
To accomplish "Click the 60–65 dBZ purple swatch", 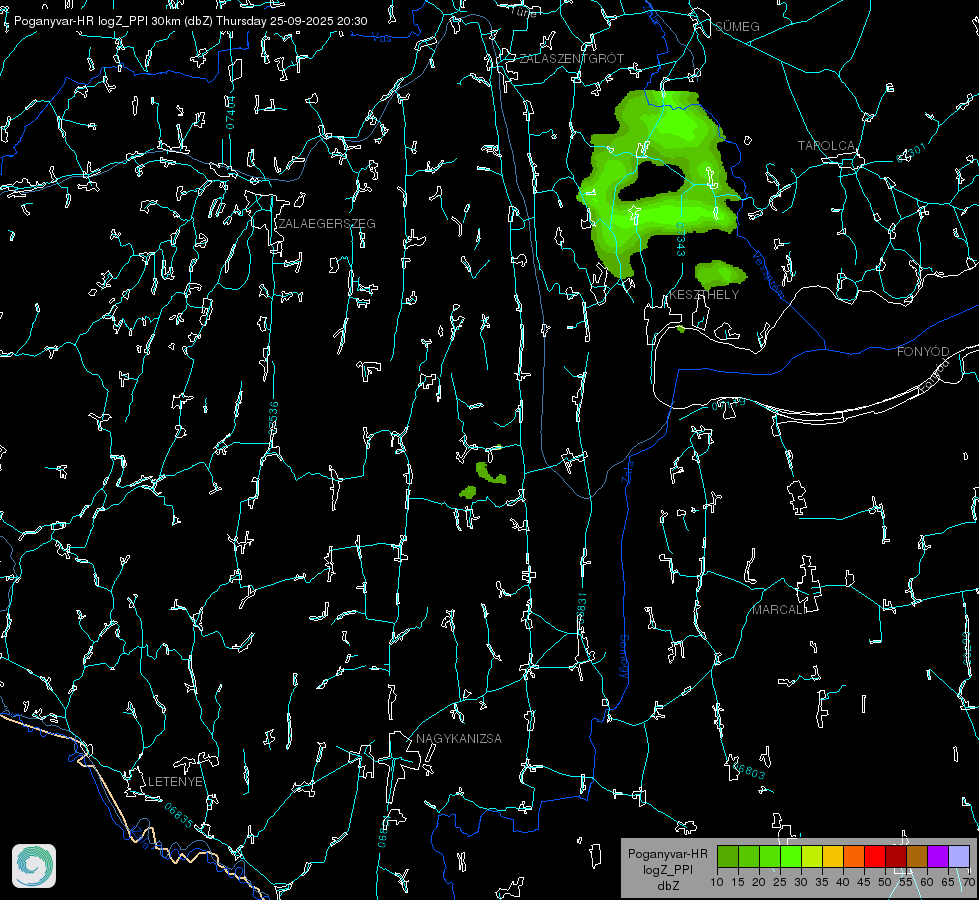I will tap(938, 856).
